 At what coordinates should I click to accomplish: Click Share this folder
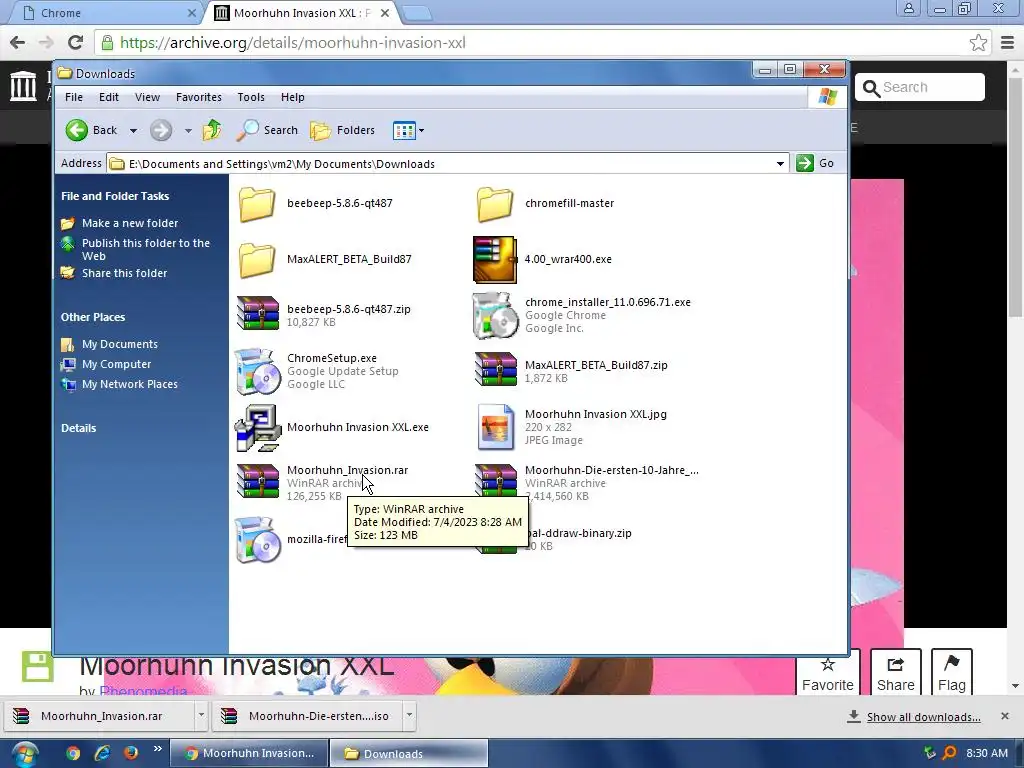[x=124, y=273]
